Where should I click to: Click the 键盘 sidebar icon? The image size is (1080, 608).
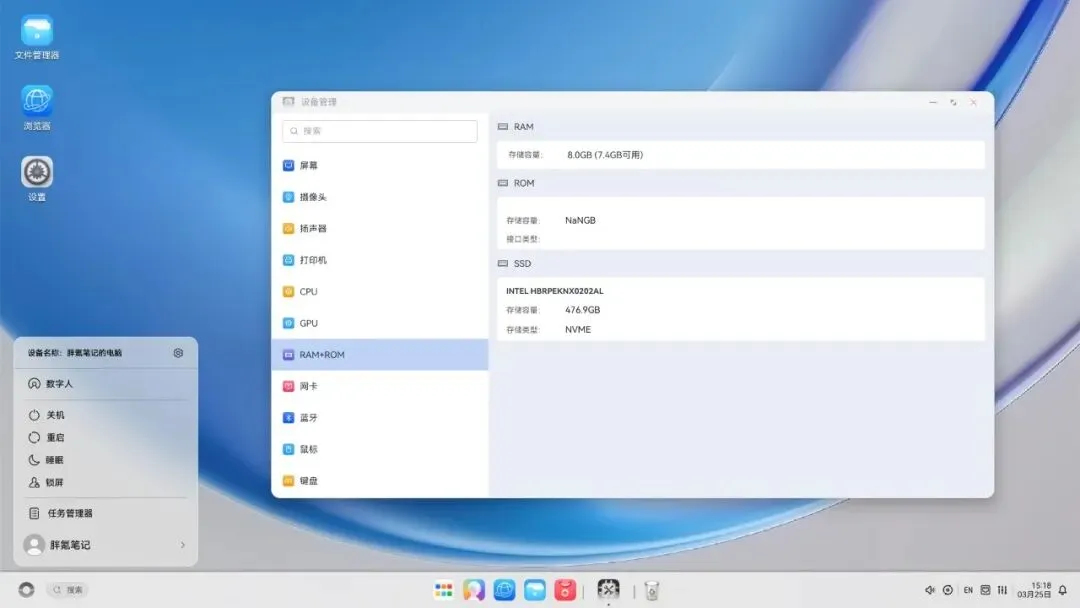click(289, 481)
